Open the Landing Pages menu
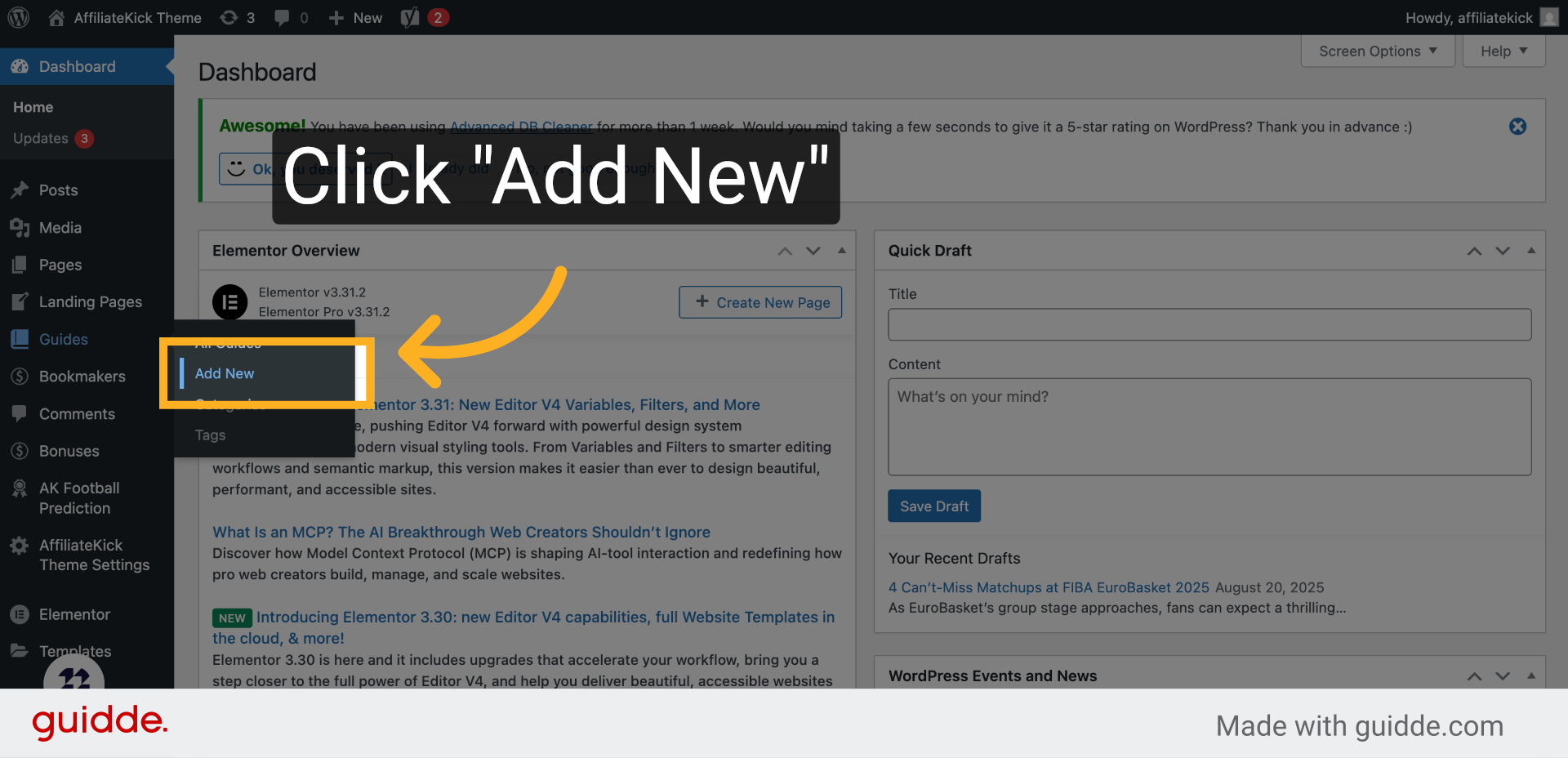 [x=91, y=302]
